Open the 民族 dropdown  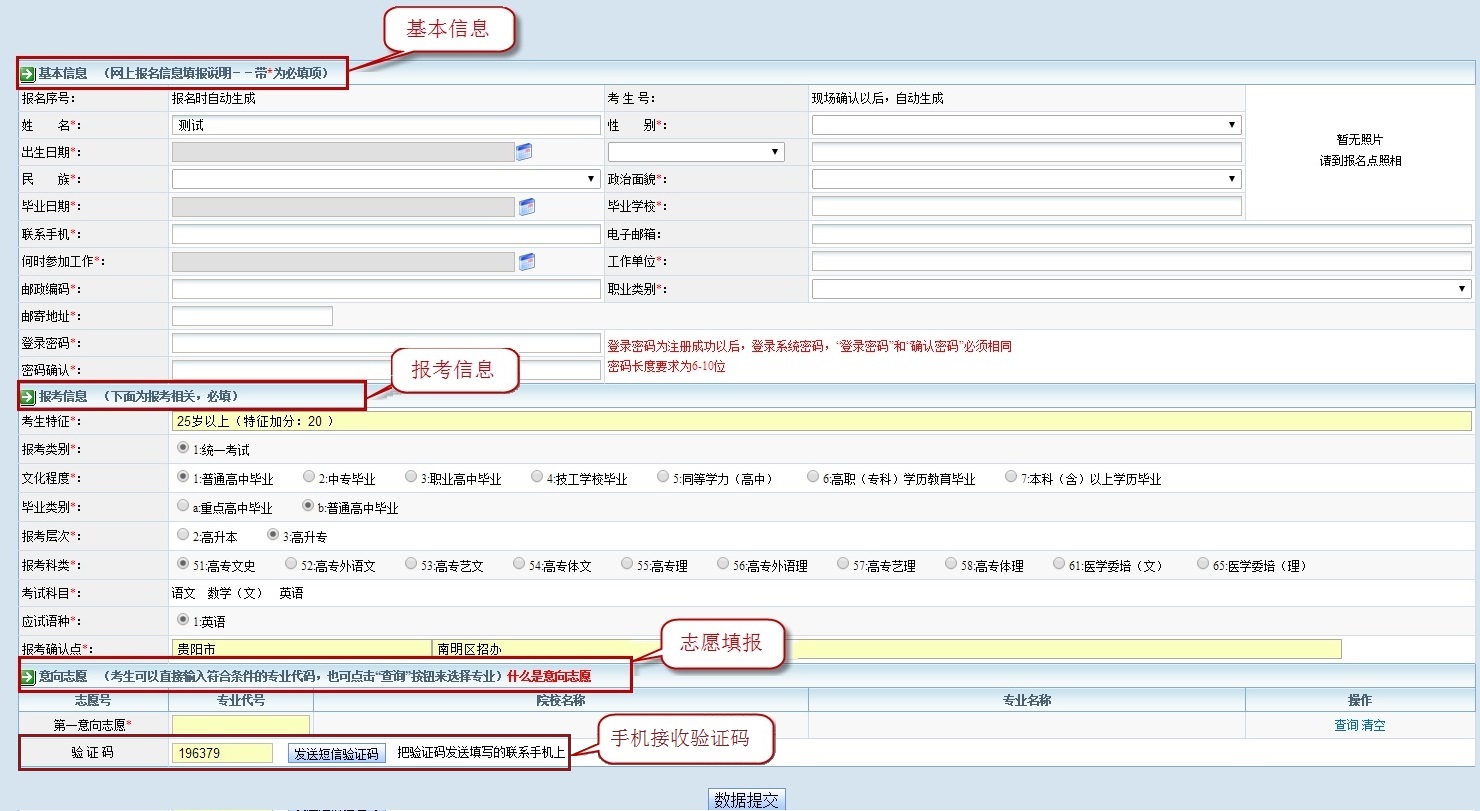[589, 178]
